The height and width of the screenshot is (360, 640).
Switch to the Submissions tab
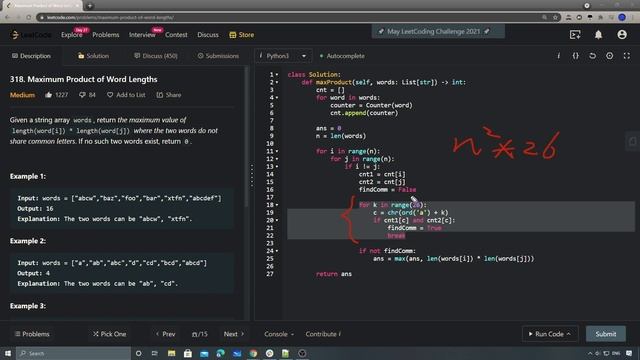click(x=218, y=56)
